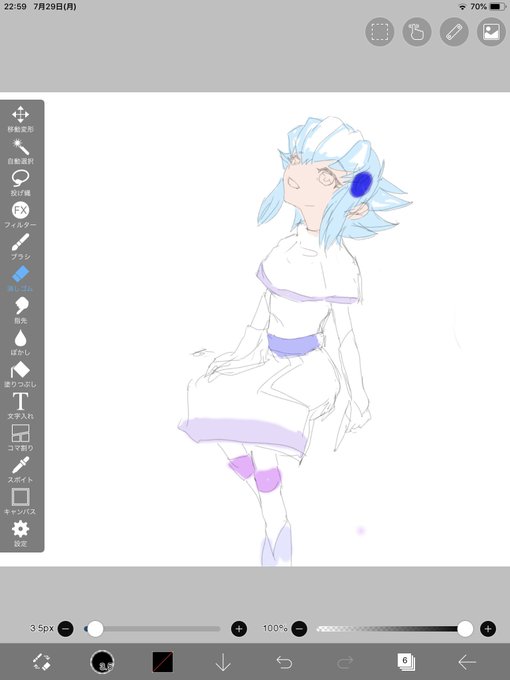This screenshot has height=680, width=510.
Task: Pick the Eyedropper (スポイト) tool
Action: [x=20, y=470]
